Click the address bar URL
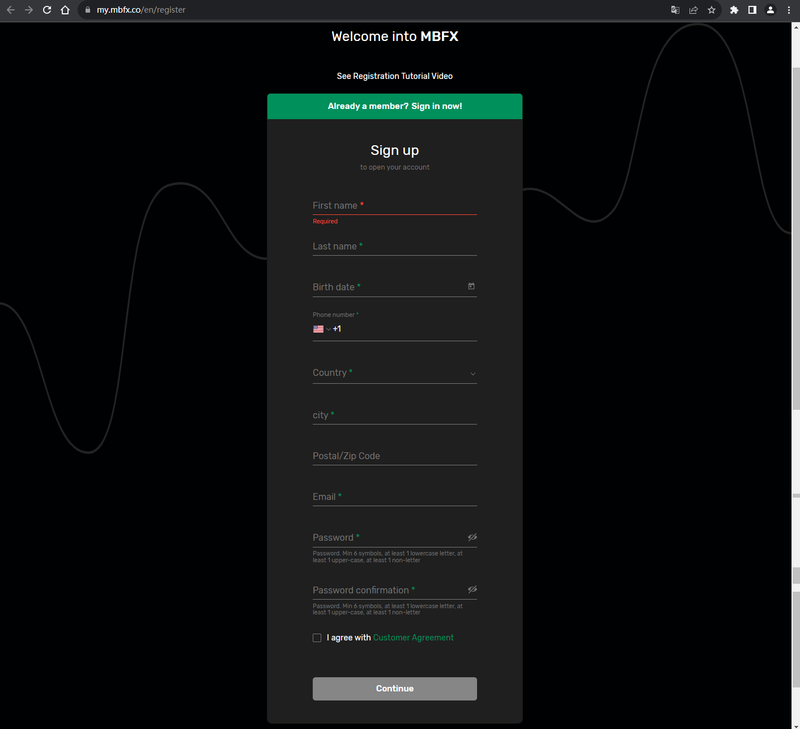The width and height of the screenshot is (800, 729). pyautogui.click(x=141, y=10)
